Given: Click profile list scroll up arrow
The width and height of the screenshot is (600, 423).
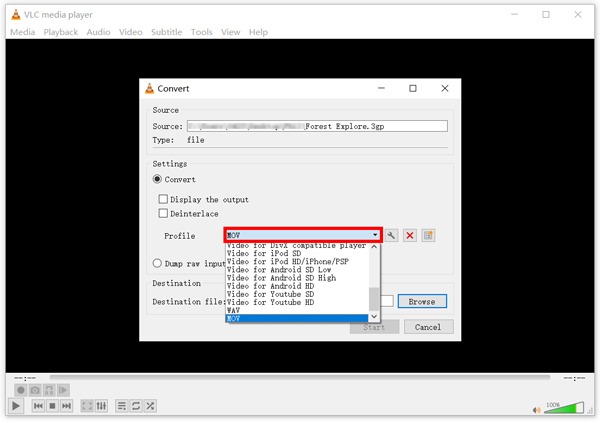Looking at the screenshot, I should (x=374, y=247).
